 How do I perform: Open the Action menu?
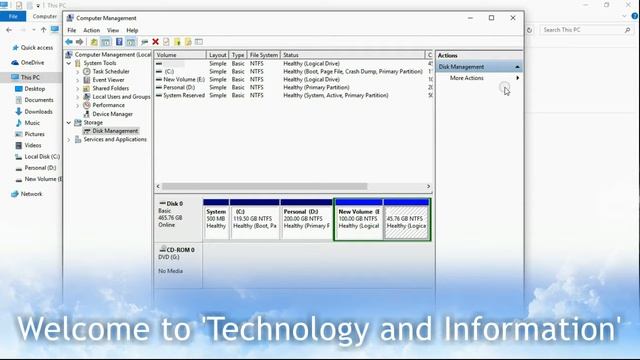click(91, 30)
